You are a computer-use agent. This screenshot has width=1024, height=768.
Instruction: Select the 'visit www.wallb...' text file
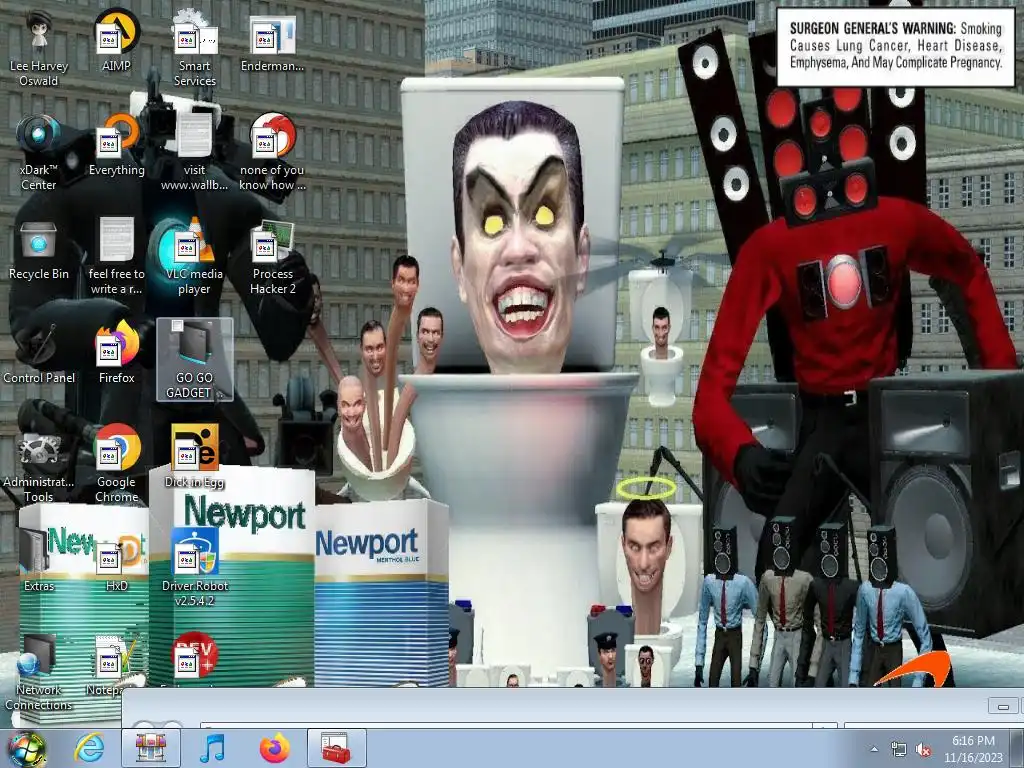pyautogui.click(x=195, y=153)
